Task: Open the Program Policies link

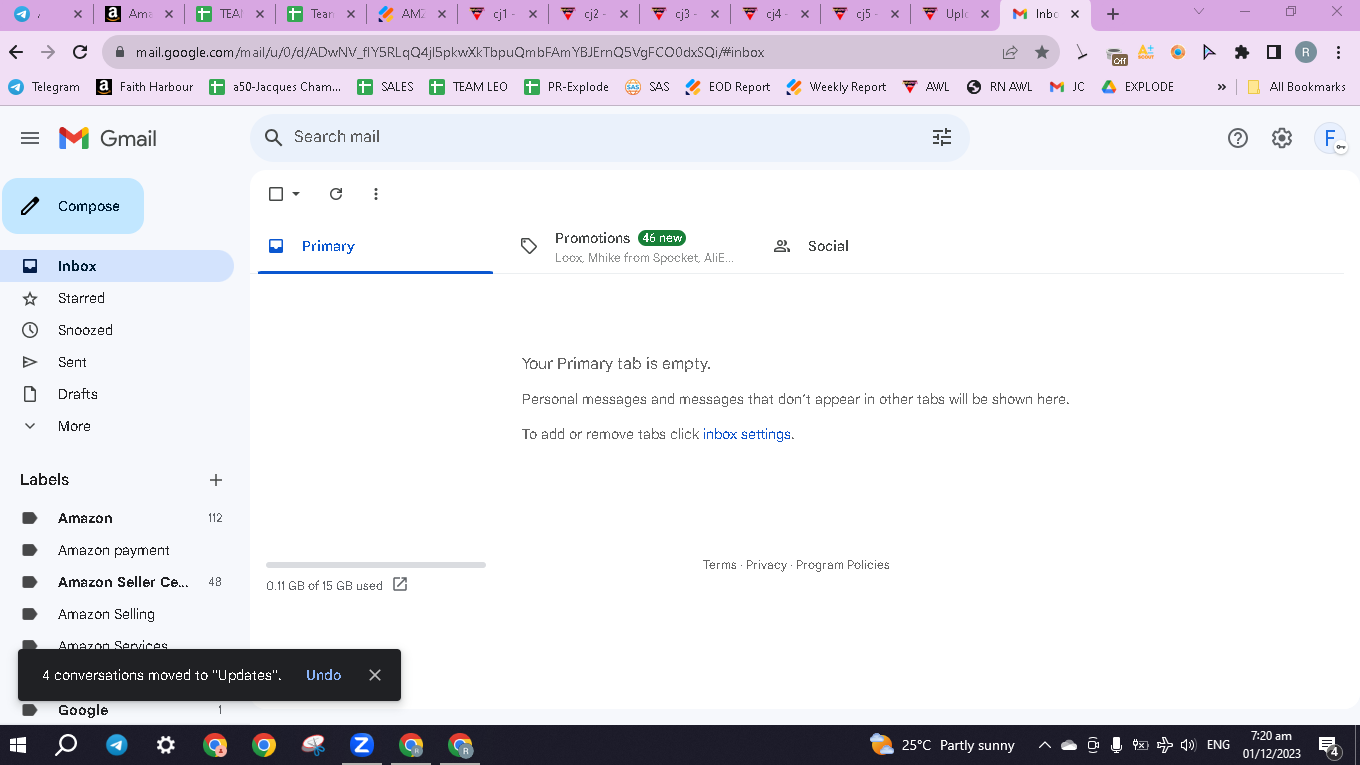Action: (x=843, y=565)
